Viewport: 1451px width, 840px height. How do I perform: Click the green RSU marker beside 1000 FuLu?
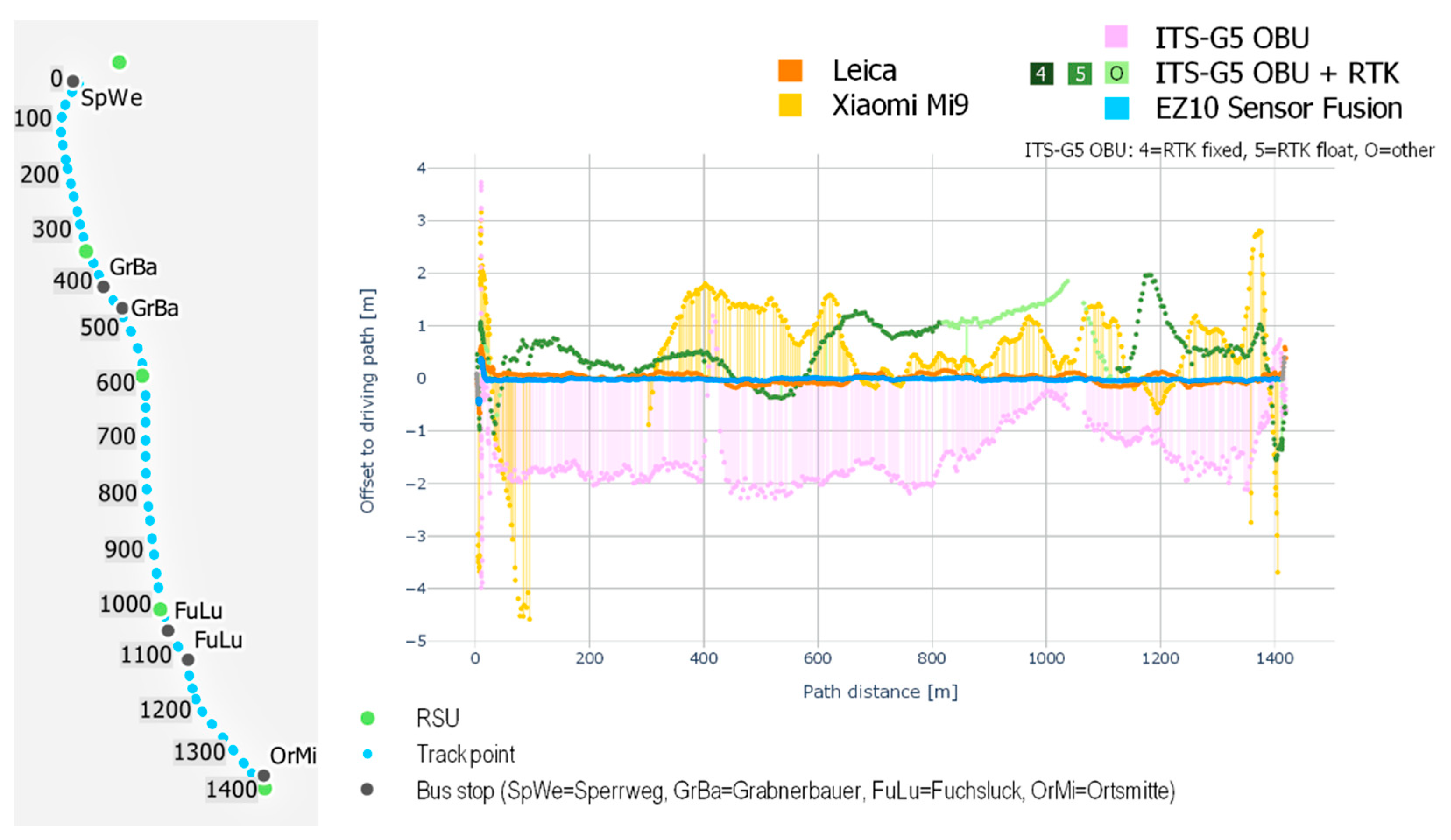[160, 609]
